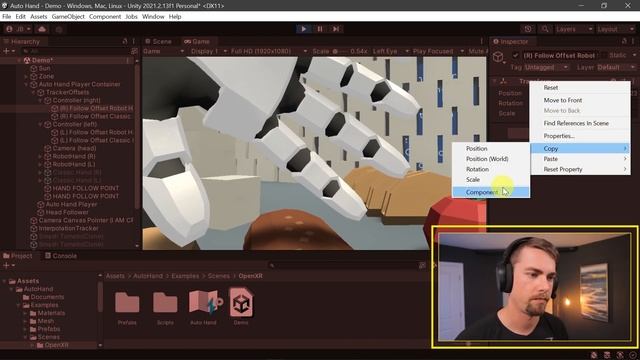Screen dimensions: 640x360
Task: Toggle the GameObject active checkbox in Inspector
Action: (x=516, y=55)
